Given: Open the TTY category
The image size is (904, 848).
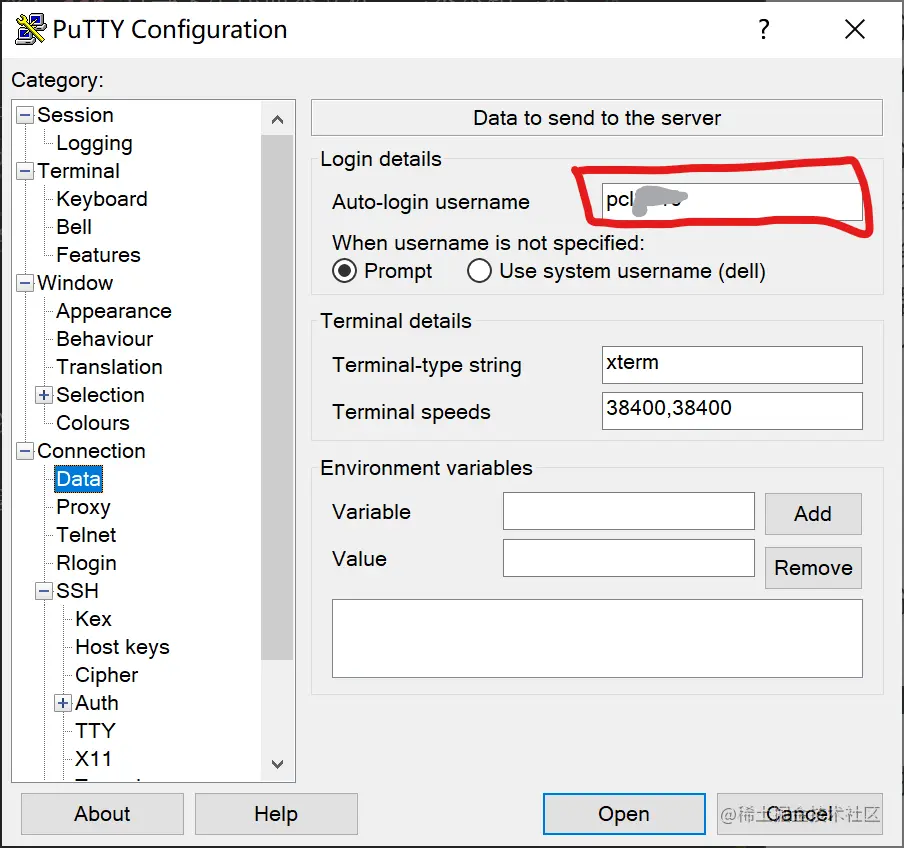Looking at the screenshot, I should [x=96, y=730].
